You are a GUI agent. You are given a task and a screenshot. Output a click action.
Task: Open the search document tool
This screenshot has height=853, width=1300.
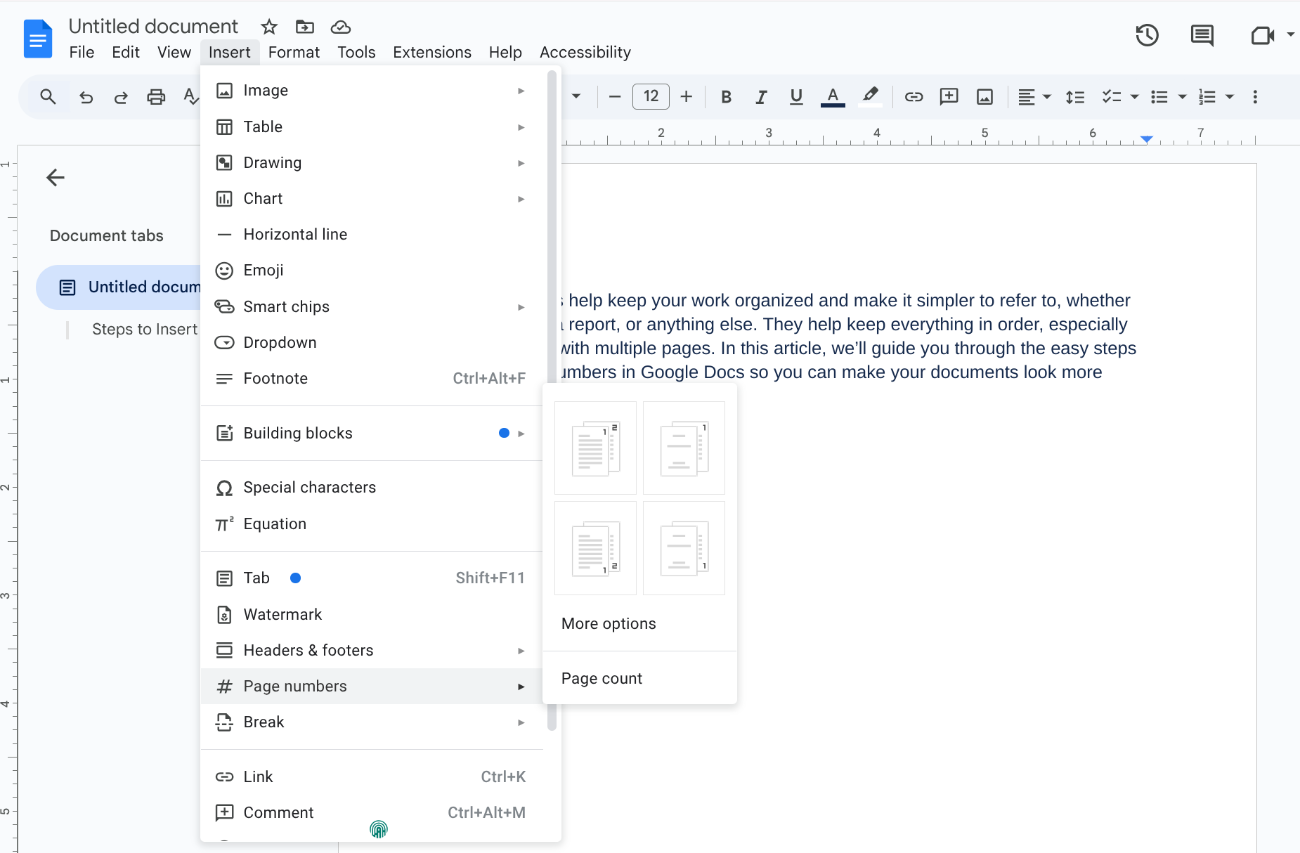47,96
